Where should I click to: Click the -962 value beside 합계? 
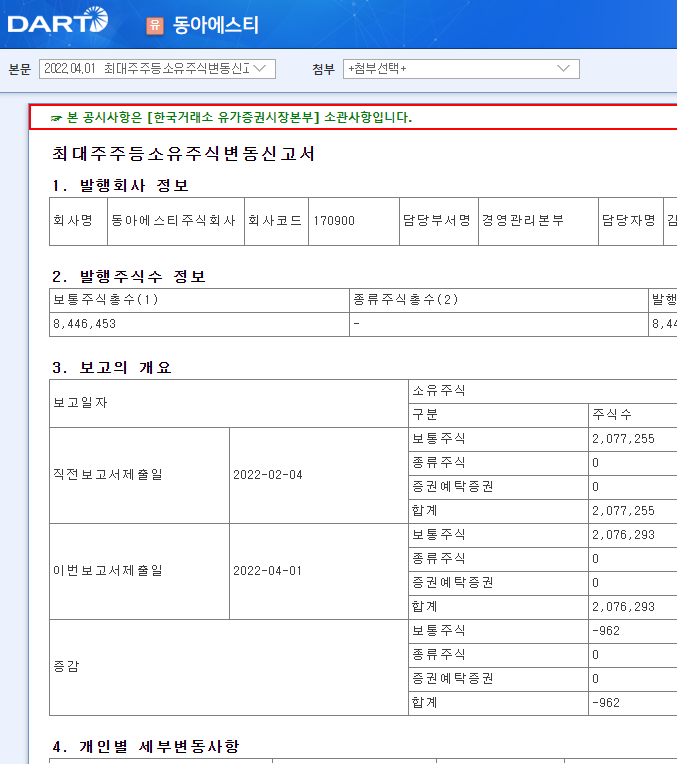[x=606, y=703]
